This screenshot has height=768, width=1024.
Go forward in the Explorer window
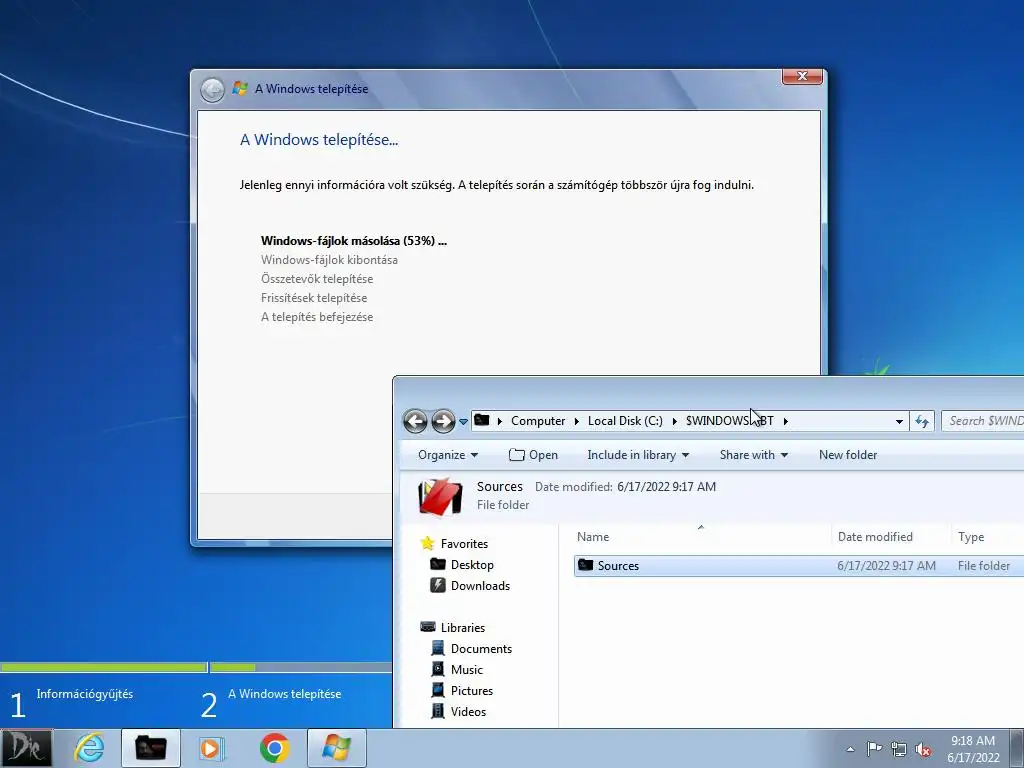tap(443, 421)
